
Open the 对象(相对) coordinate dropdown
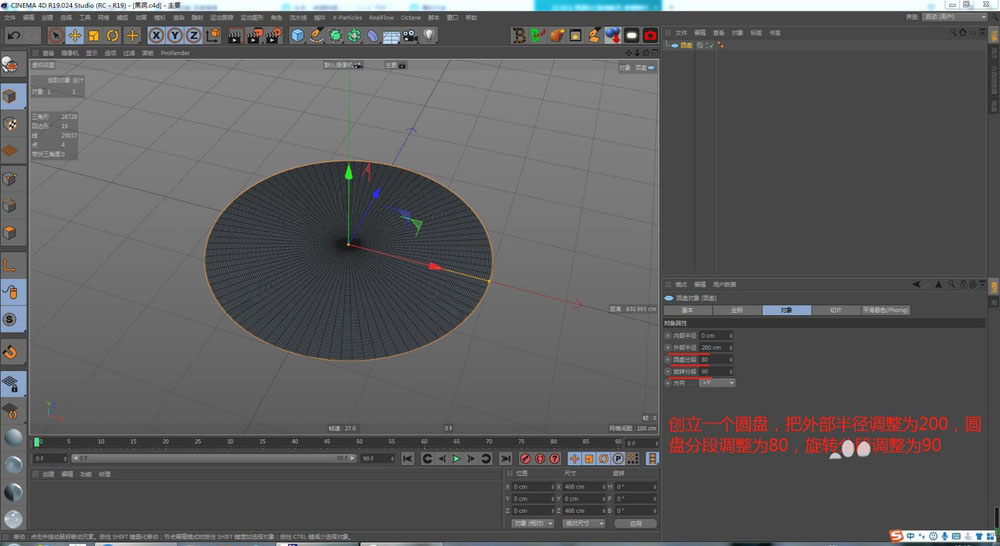pos(531,523)
